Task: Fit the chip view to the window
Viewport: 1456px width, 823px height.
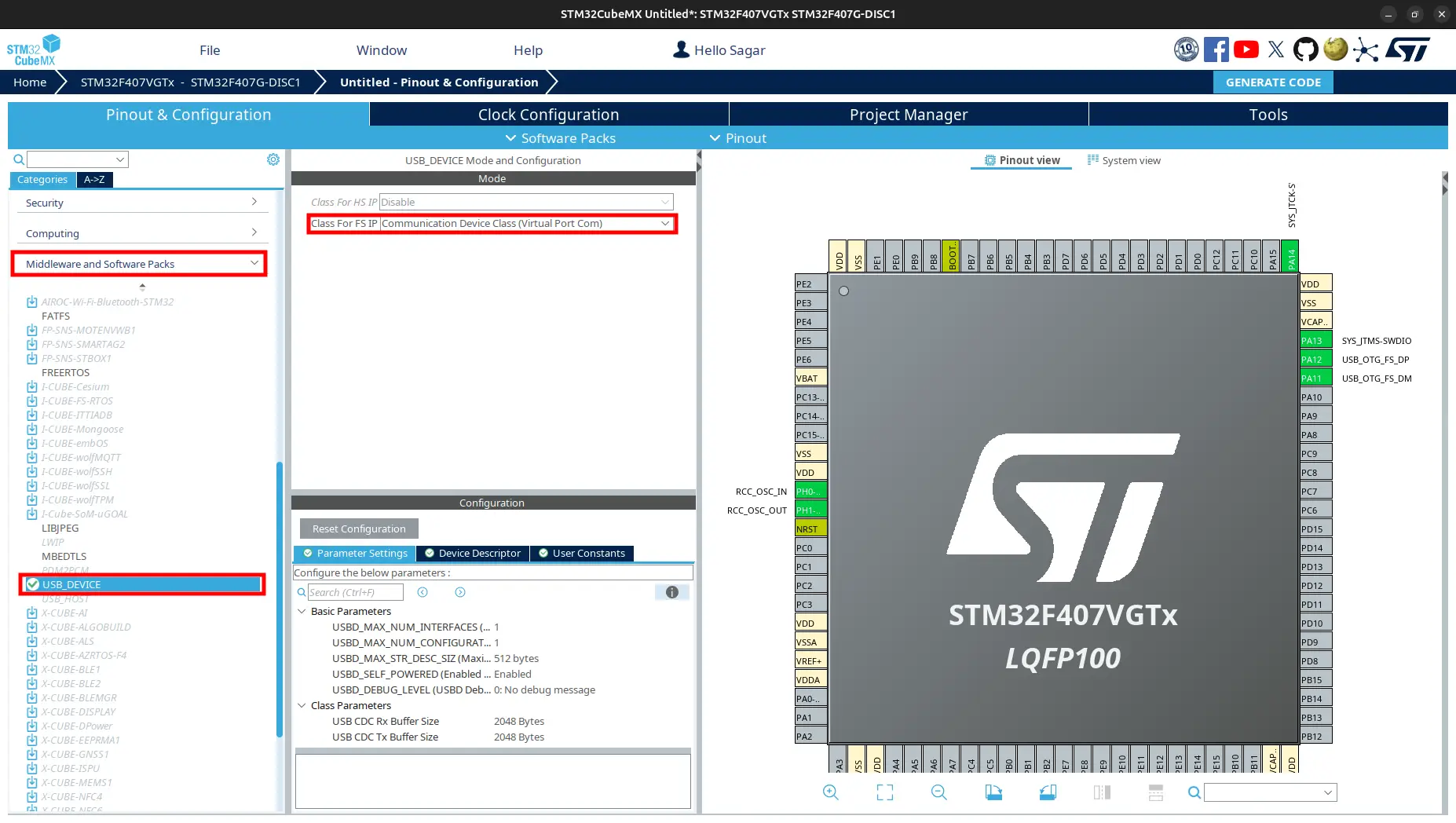Action: click(885, 792)
